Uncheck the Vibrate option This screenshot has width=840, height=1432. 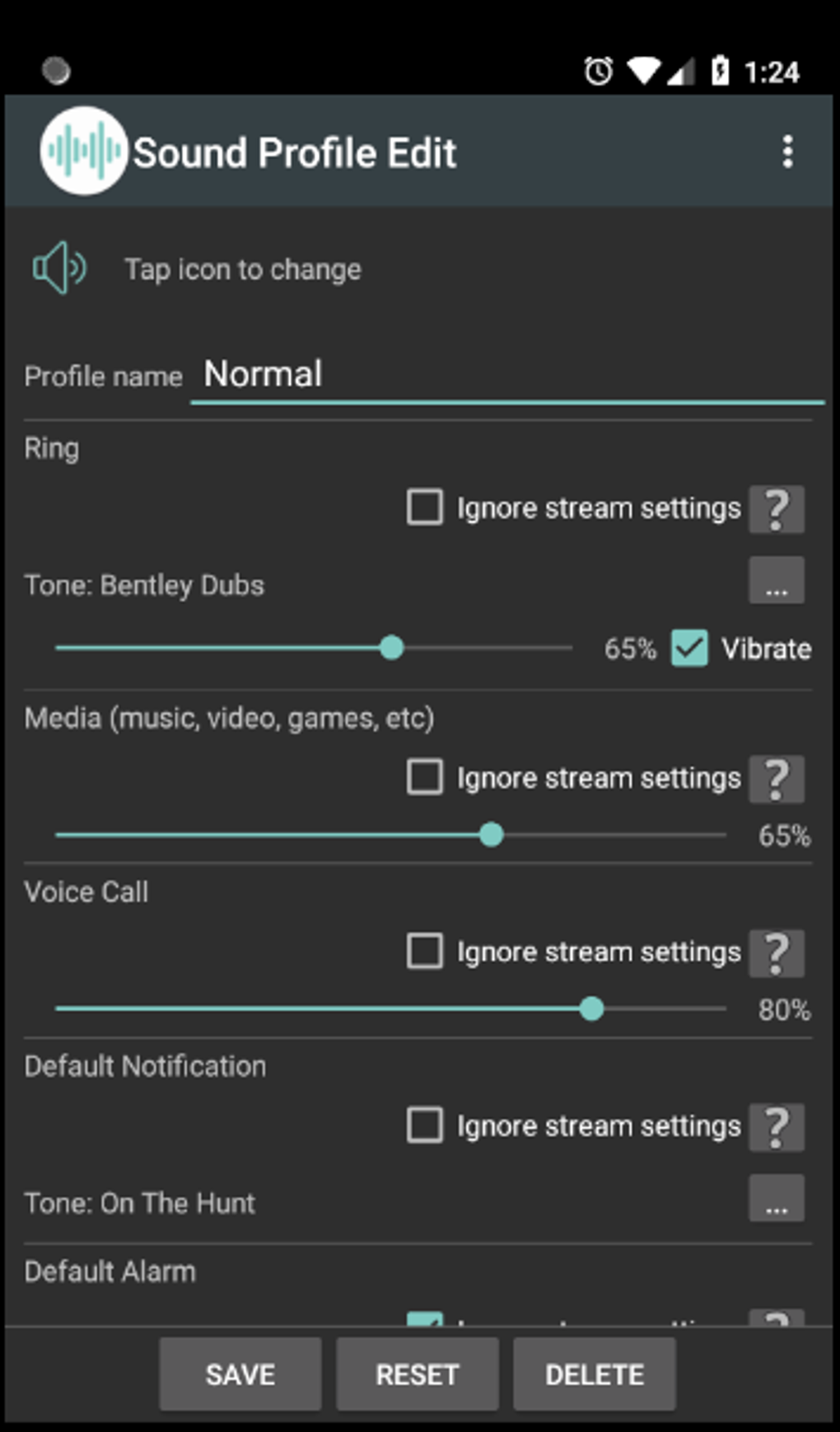pyautogui.click(x=688, y=648)
